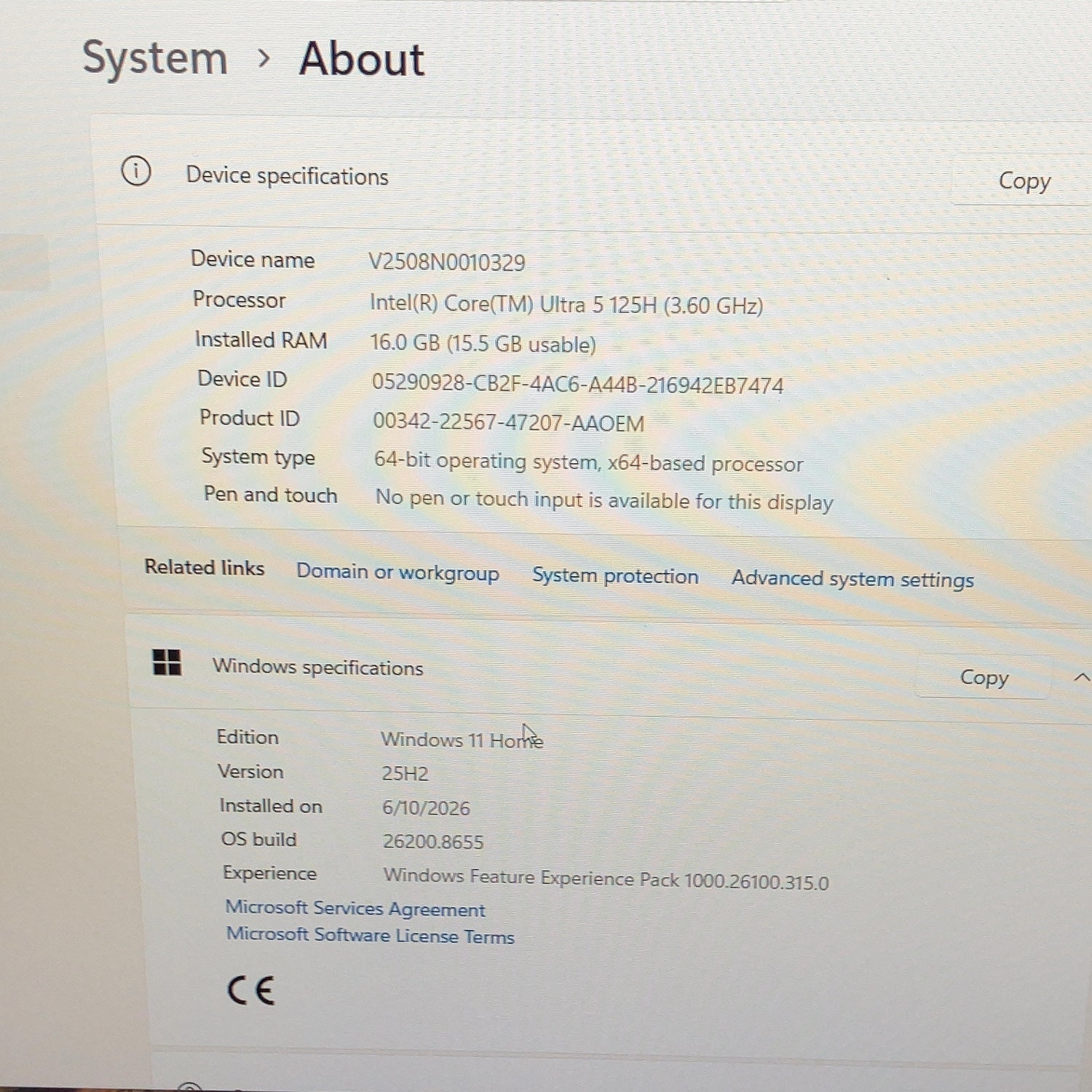Click the System type label
Viewport: 1092px width, 1092px height.
(x=258, y=457)
